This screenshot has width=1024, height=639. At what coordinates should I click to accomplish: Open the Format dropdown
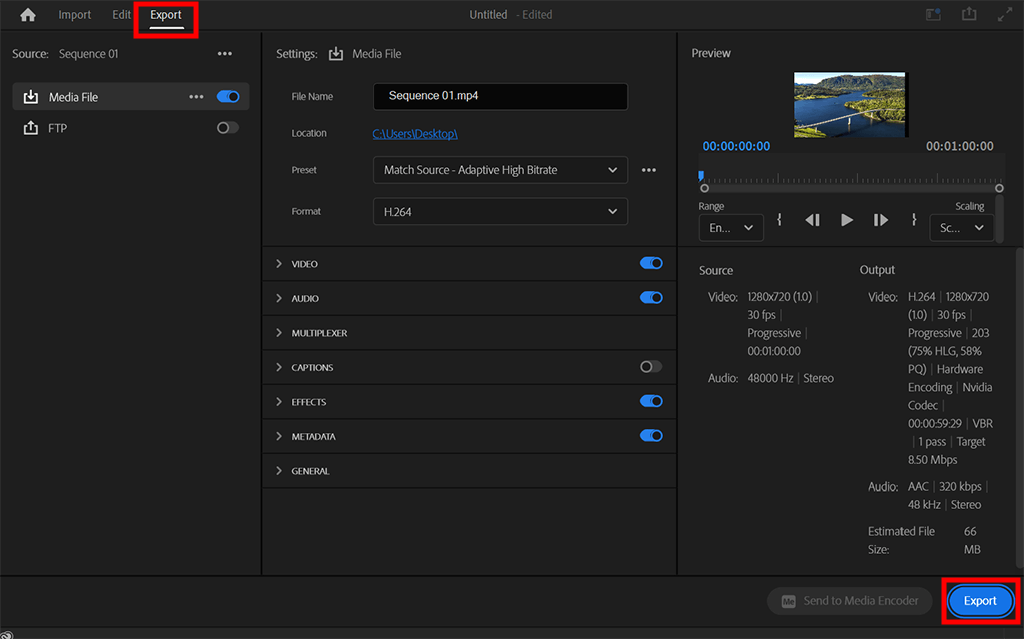pos(500,211)
